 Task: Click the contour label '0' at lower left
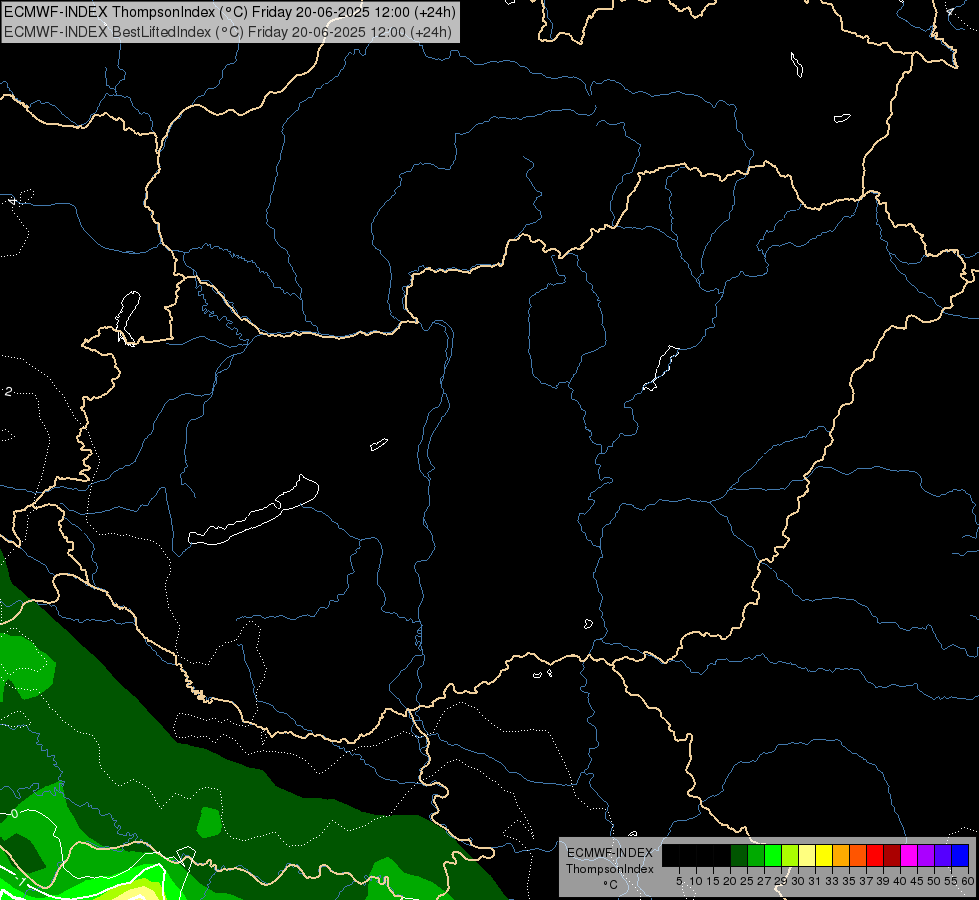pyautogui.click(x=14, y=814)
